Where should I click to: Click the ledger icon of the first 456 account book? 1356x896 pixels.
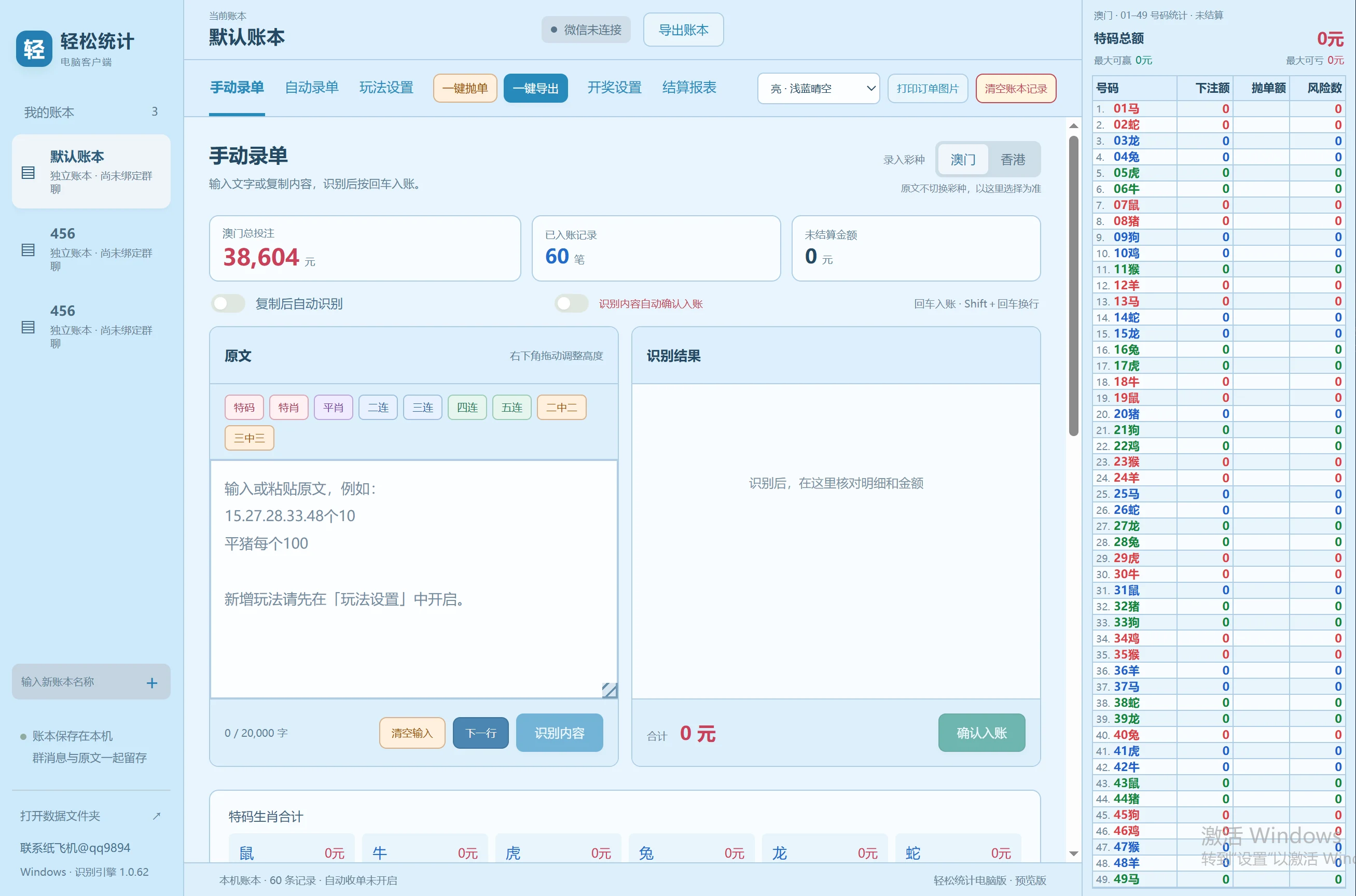coord(28,250)
